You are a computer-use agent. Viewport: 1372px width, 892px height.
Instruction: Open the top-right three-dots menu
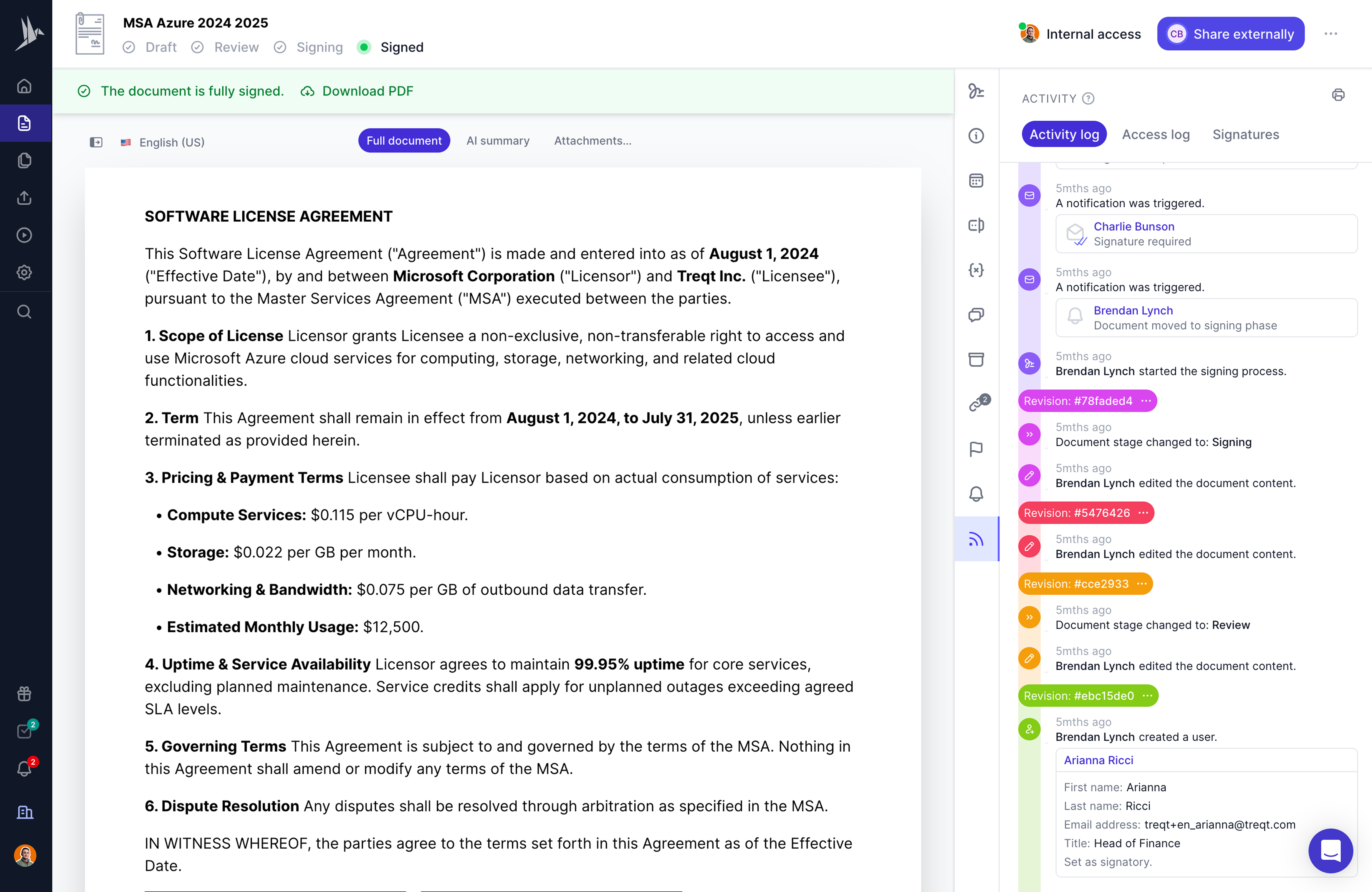tap(1330, 34)
